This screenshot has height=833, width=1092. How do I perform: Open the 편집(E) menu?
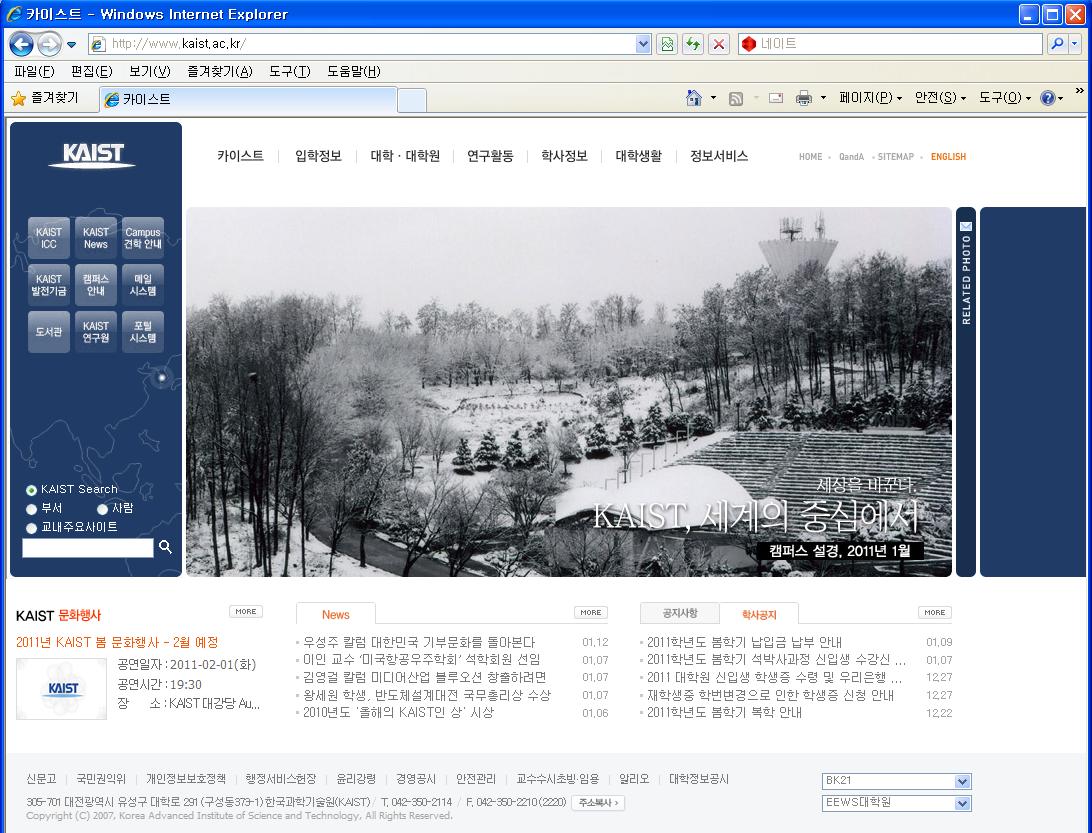pyautogui.click(x=91, y=71)
